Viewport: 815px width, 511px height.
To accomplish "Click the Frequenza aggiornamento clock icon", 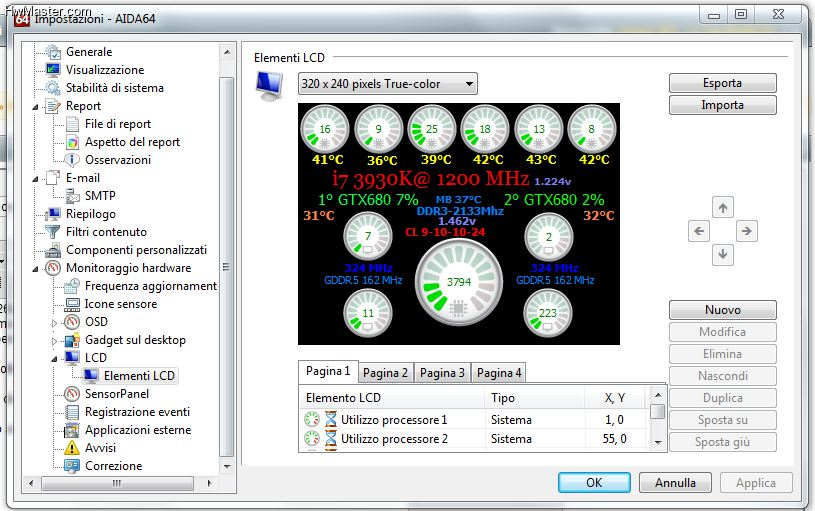I will click(72, 285).
